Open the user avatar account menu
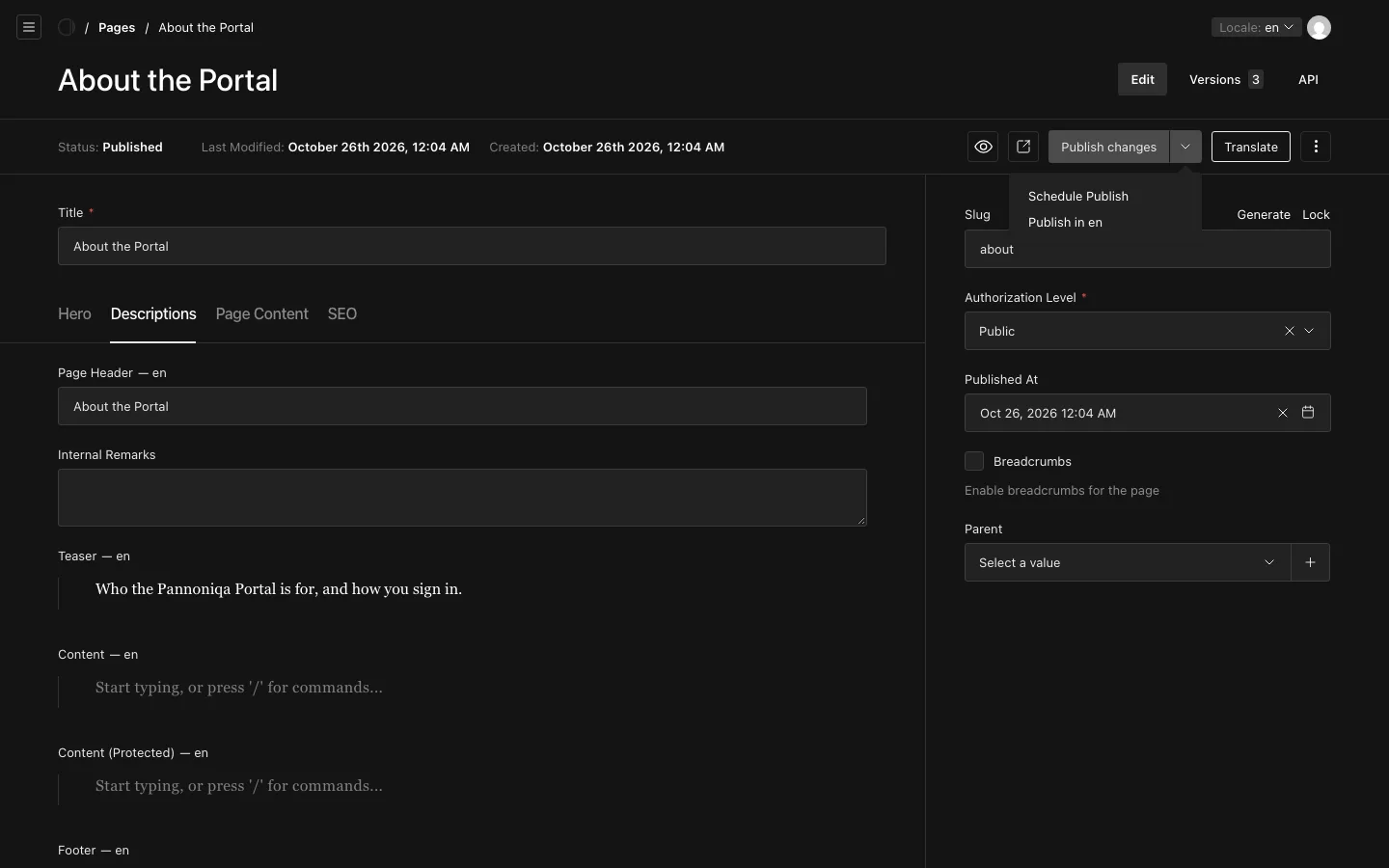The width and height of the screenshot is (1389, 868). 1319,27
